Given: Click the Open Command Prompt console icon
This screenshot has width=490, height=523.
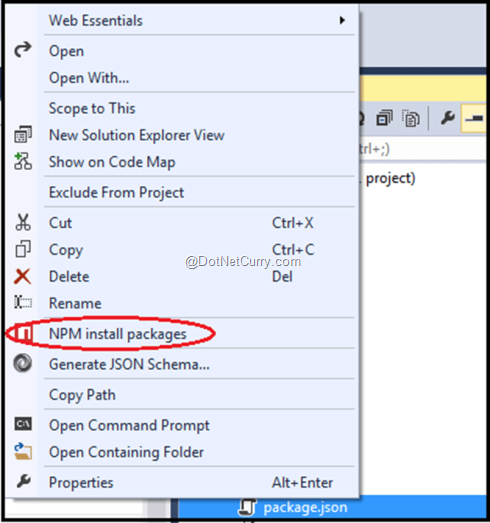Looking at the screenshot, I should pos(23,424).
